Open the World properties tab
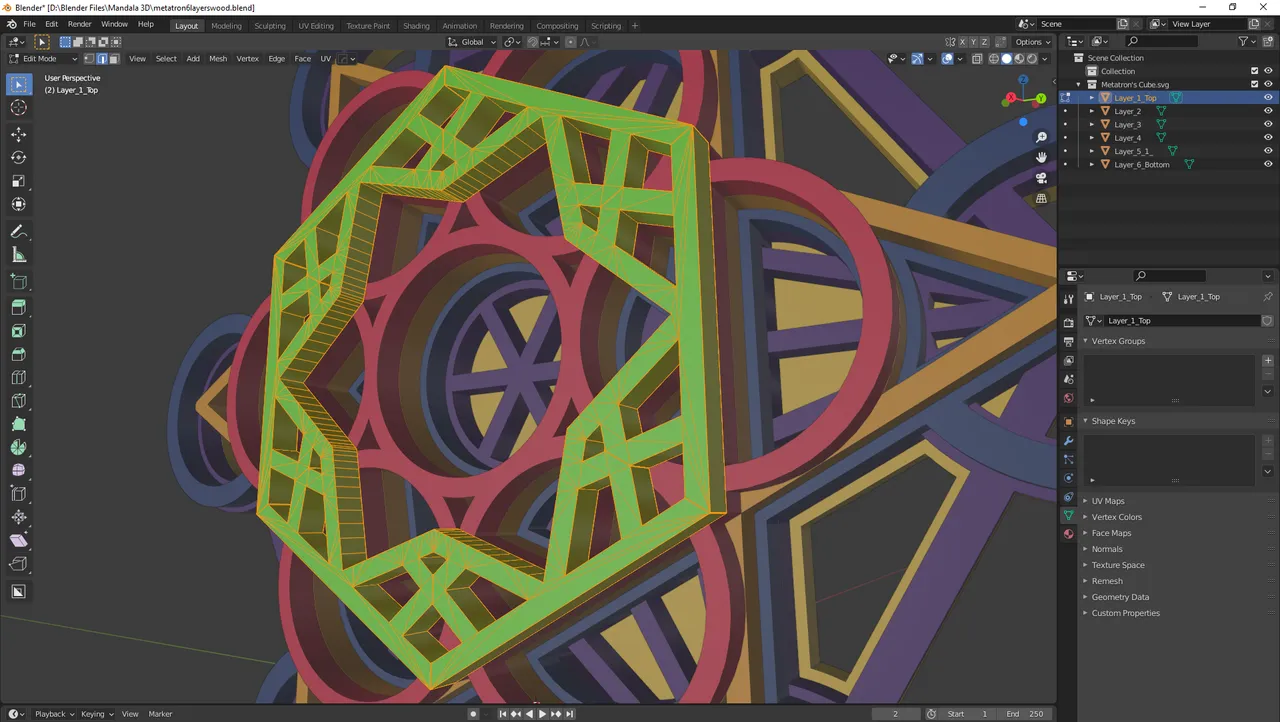 [1068, 398]
